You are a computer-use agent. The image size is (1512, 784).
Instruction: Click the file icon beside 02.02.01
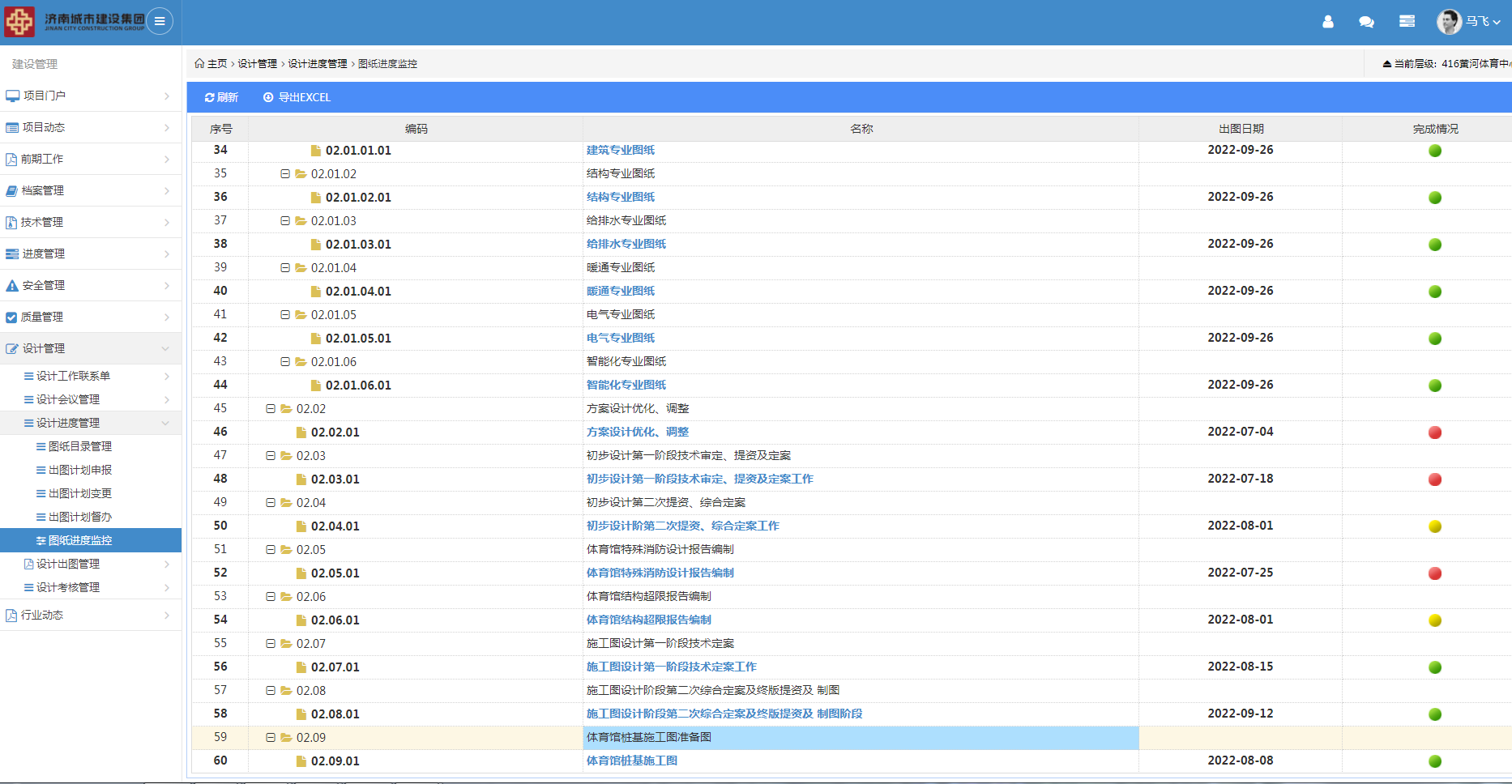(301, 432)
